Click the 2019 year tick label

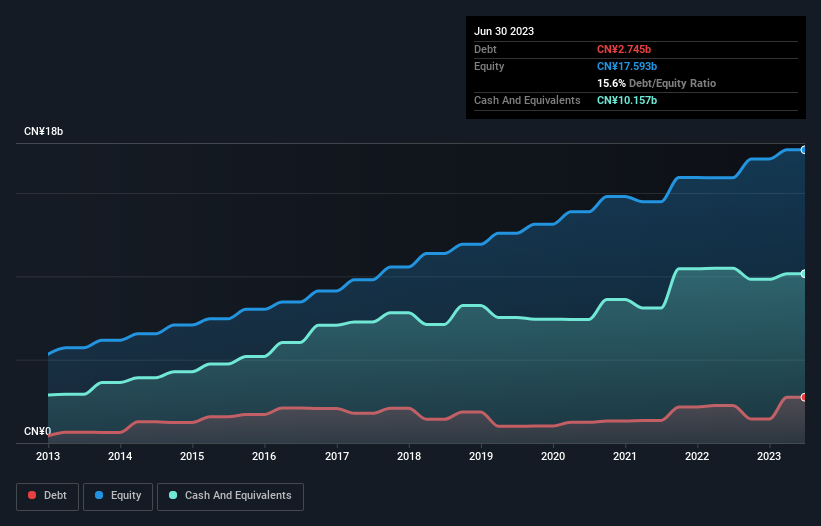tap(481, 456)
